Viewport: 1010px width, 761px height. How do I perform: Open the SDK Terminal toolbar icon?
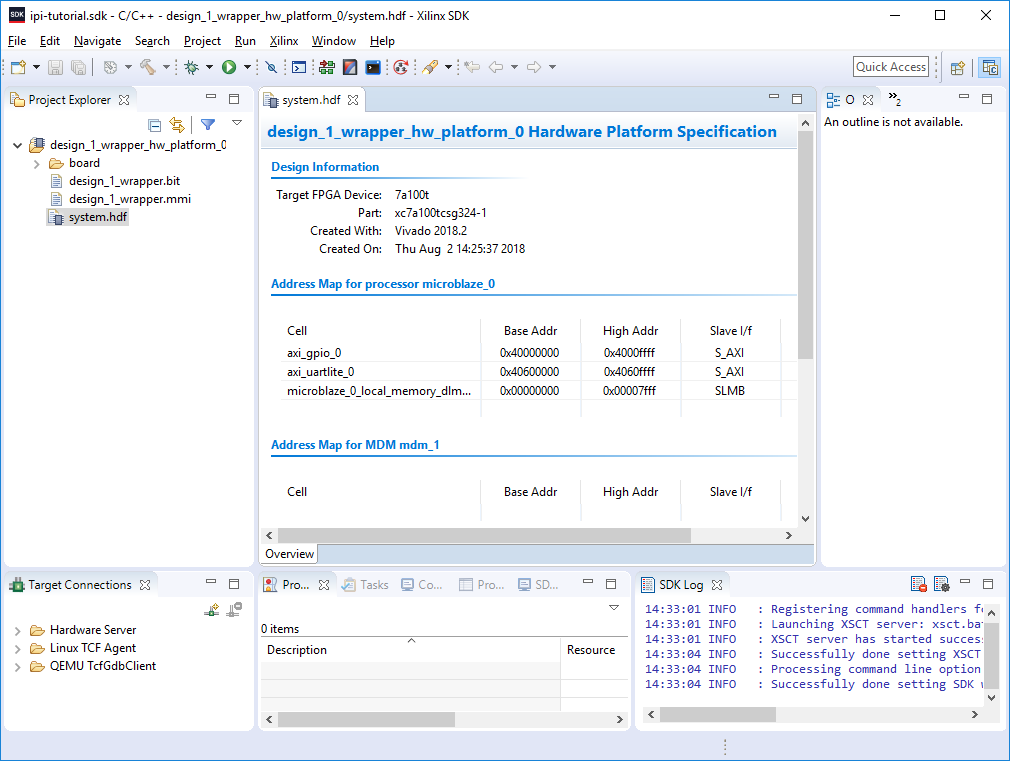coord(373,67)
